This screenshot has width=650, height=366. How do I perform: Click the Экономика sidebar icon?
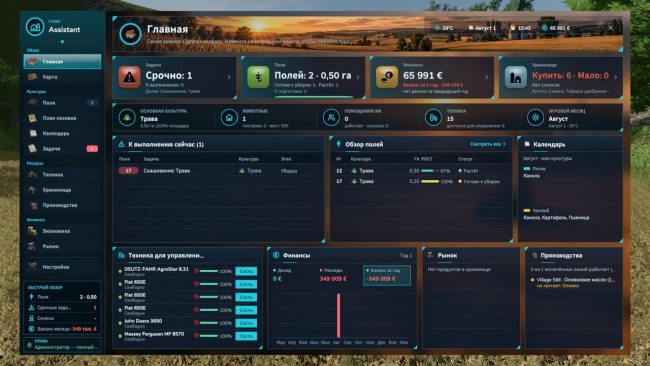coord(32,231)
